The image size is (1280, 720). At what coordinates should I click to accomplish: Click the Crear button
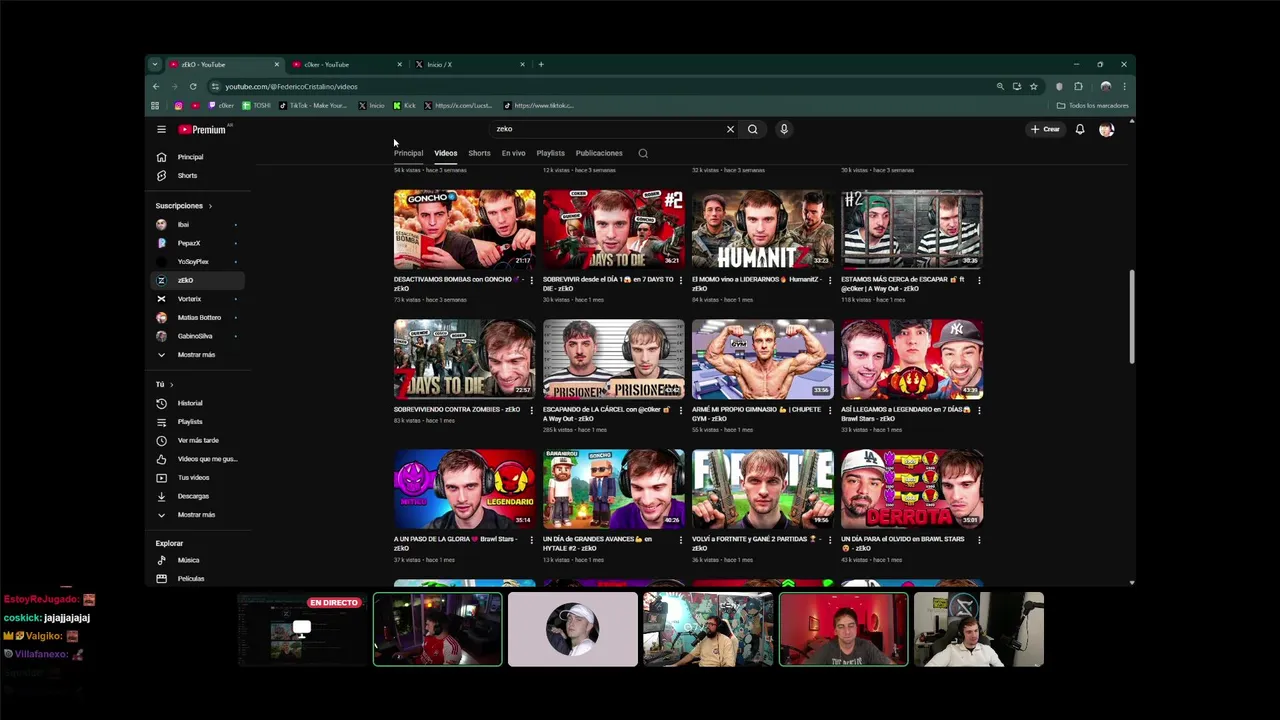(1045, 129)
